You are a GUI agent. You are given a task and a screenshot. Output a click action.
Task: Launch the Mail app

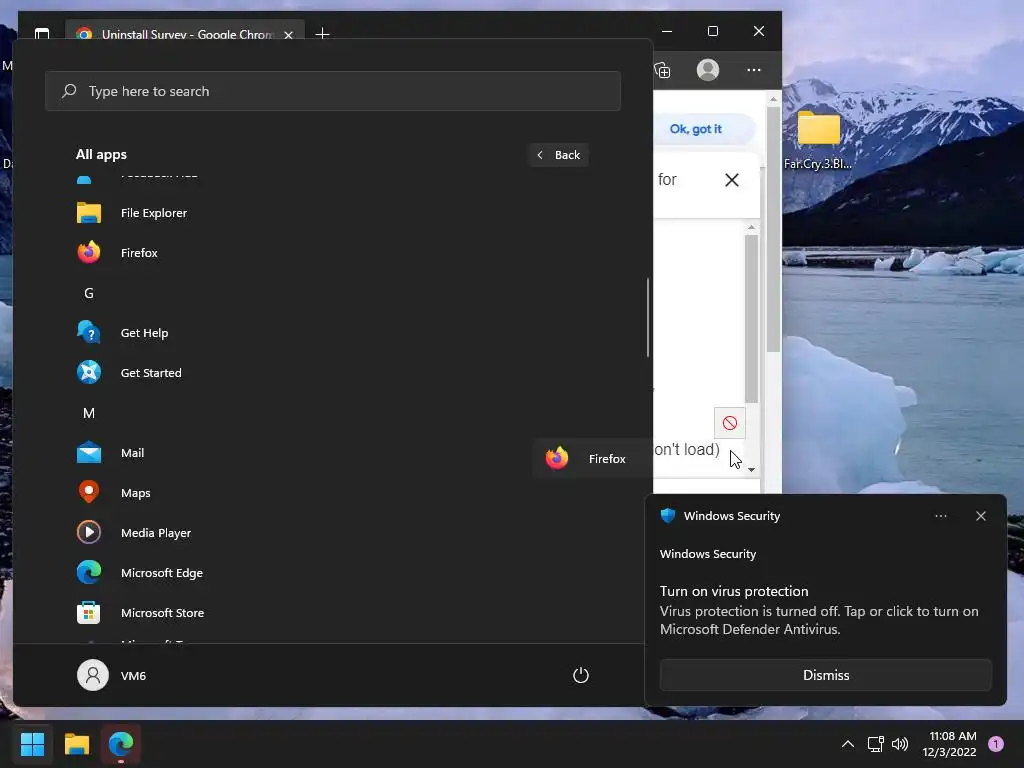coord(132,453)
